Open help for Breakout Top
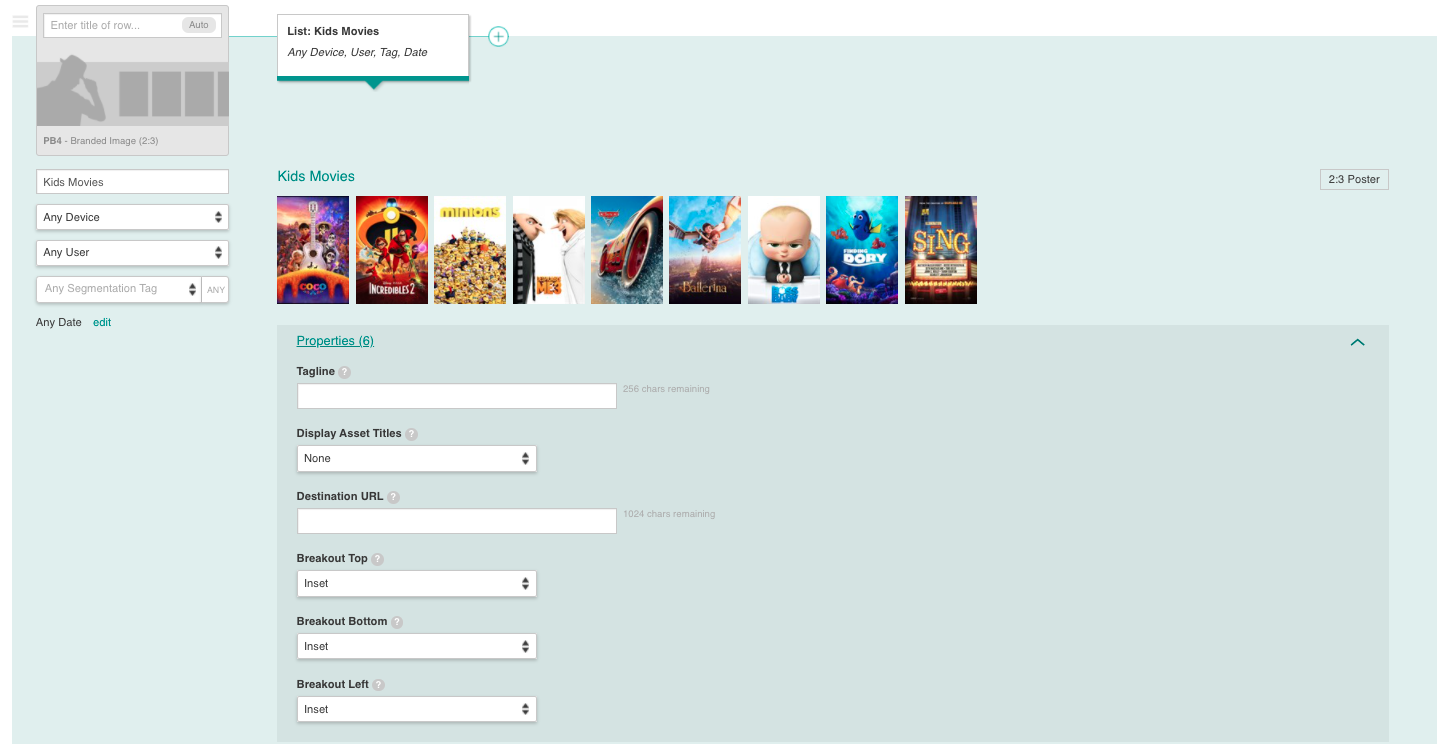This screenshot has width=1442, height=744. [377, 559]
